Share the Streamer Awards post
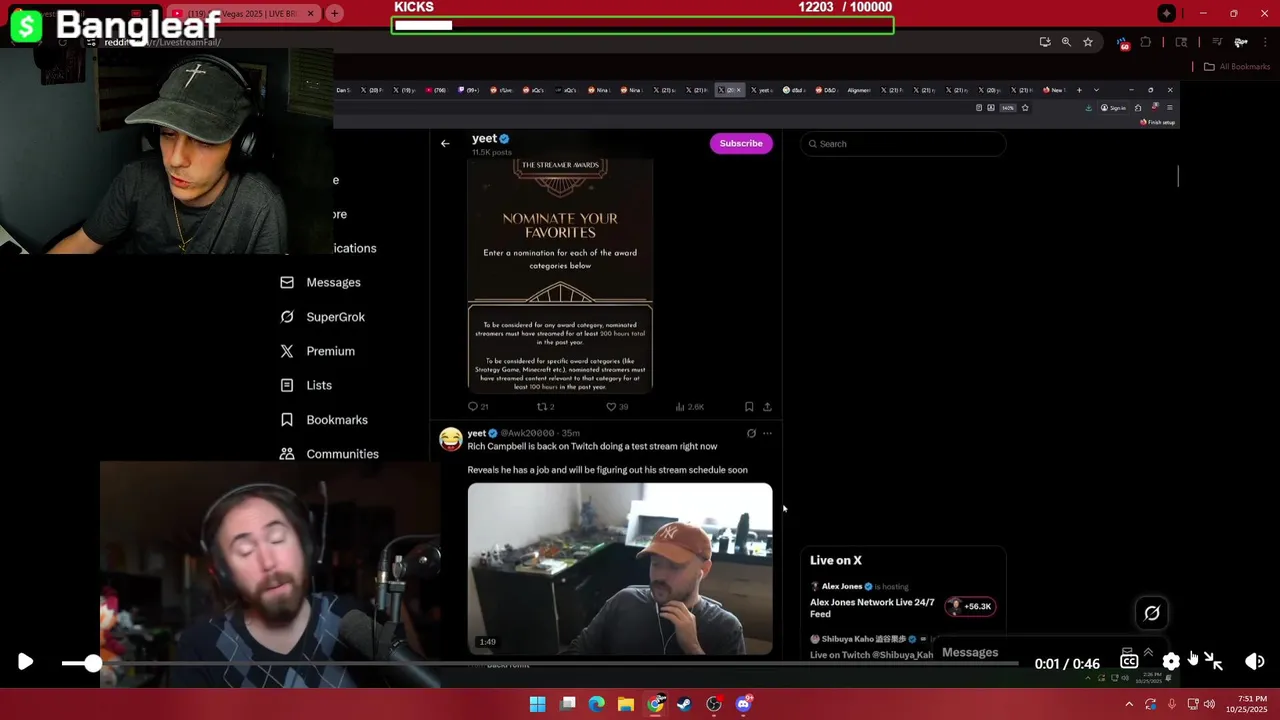Viewport: 1280px width, 720px height. 767,407
